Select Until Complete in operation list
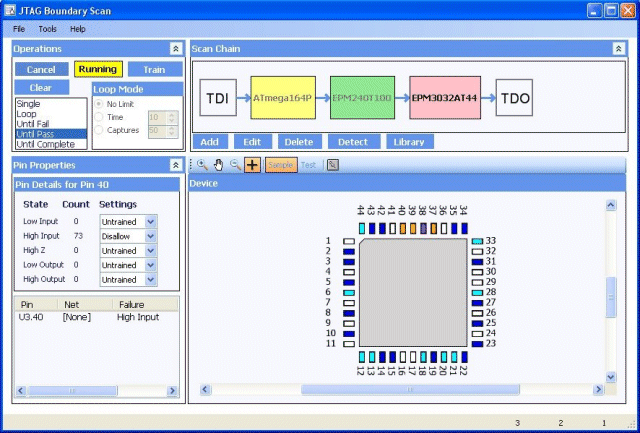640x433 pixels. [x=45, y=144]
